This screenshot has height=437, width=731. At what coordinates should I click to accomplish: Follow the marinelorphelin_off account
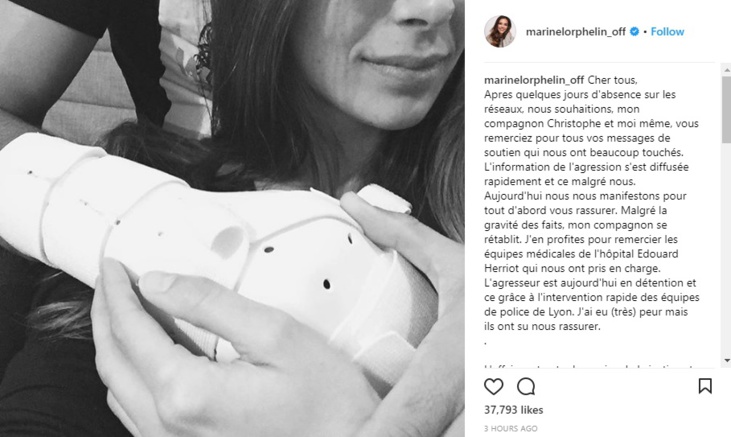point(667,32)
